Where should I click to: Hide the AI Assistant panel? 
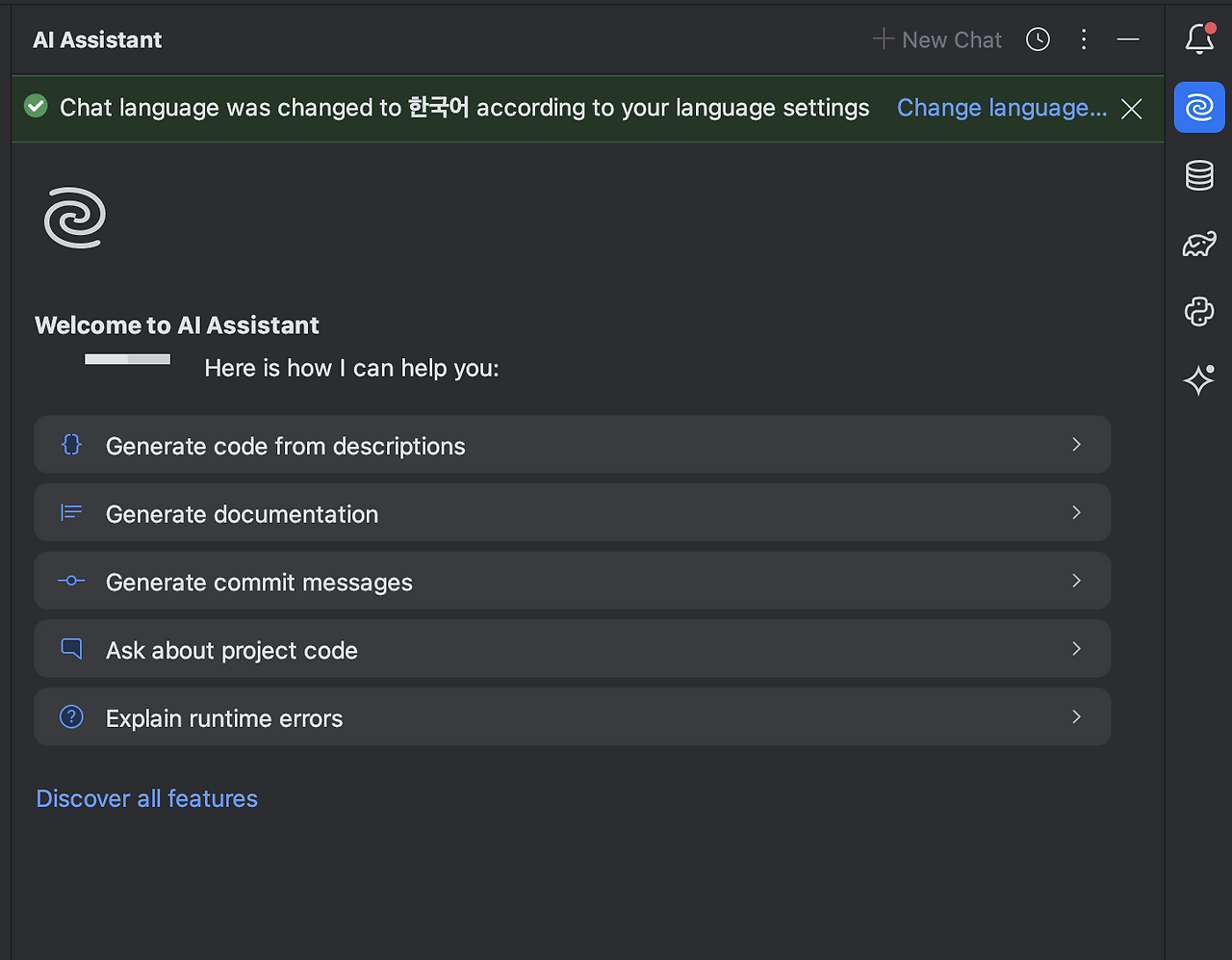1128,39
